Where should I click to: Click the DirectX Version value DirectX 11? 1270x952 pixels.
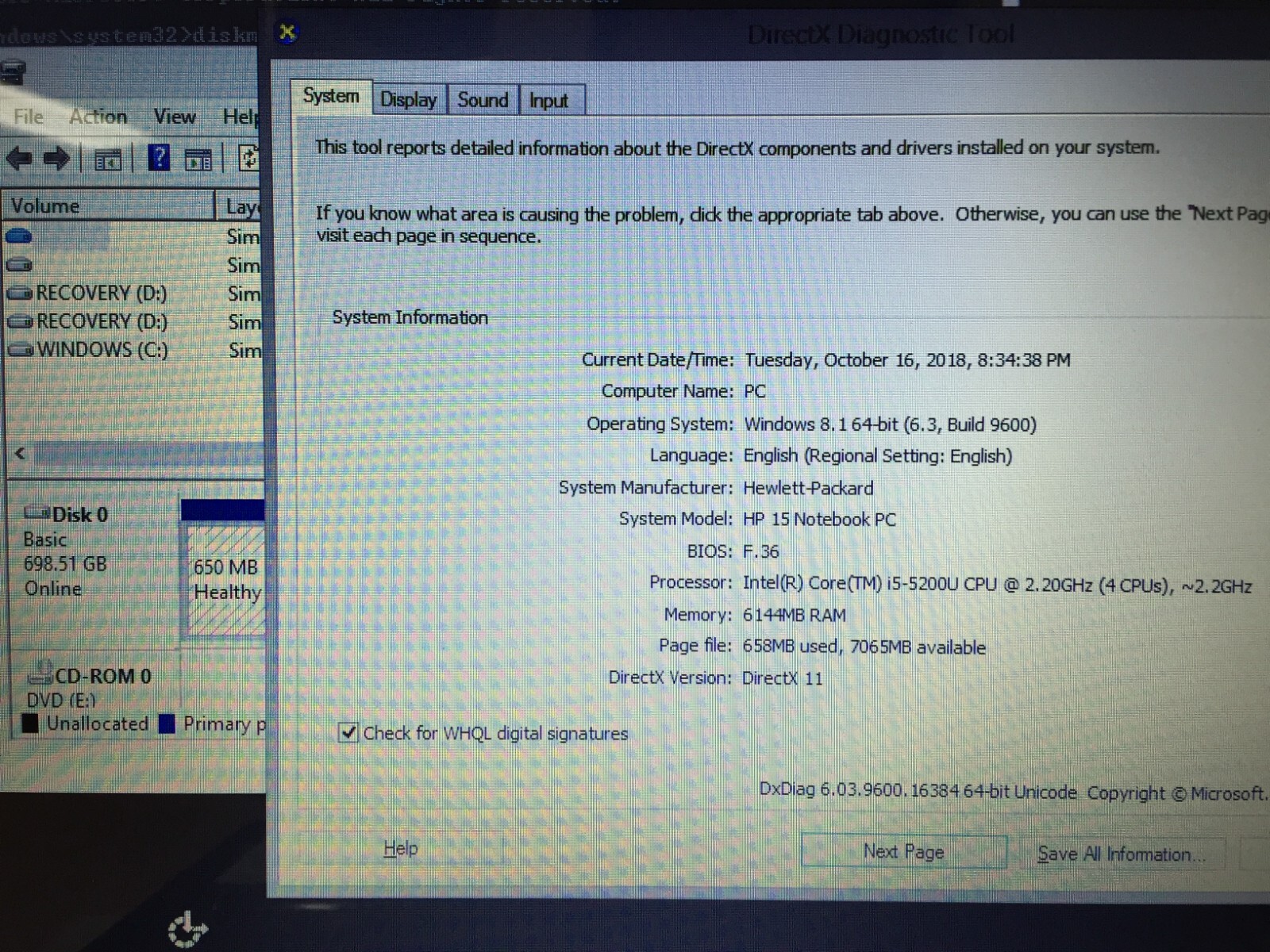(x=782, y=678)
